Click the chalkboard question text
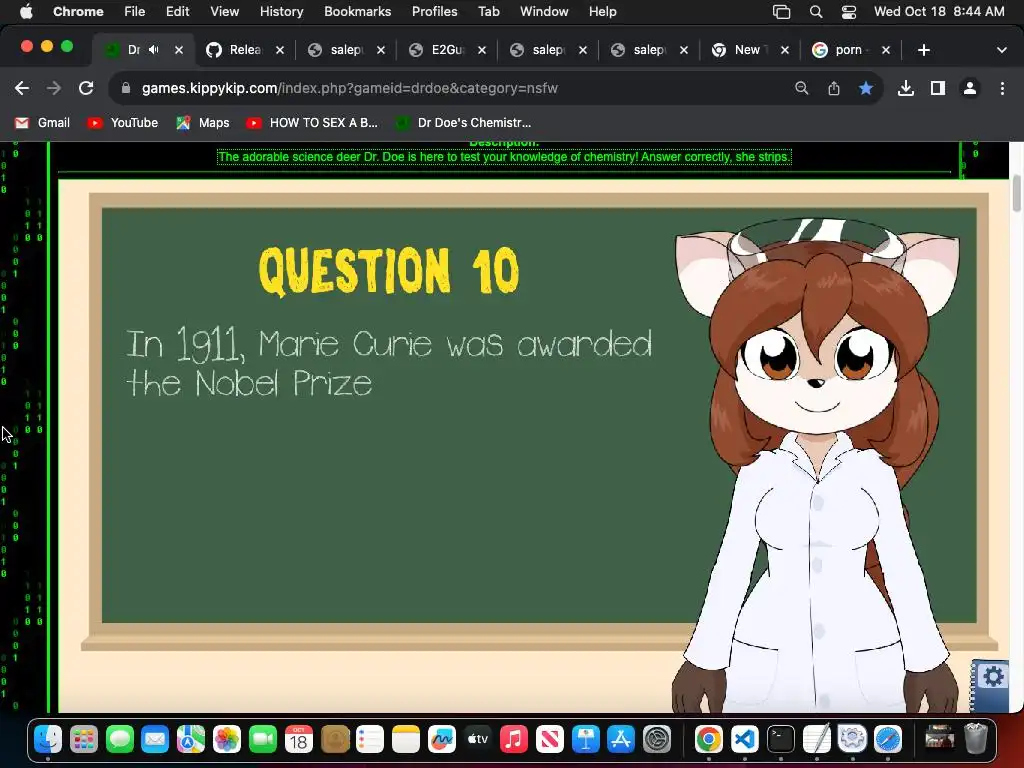The height and width of the screenshot is (768, 1024). coord(389,363)
